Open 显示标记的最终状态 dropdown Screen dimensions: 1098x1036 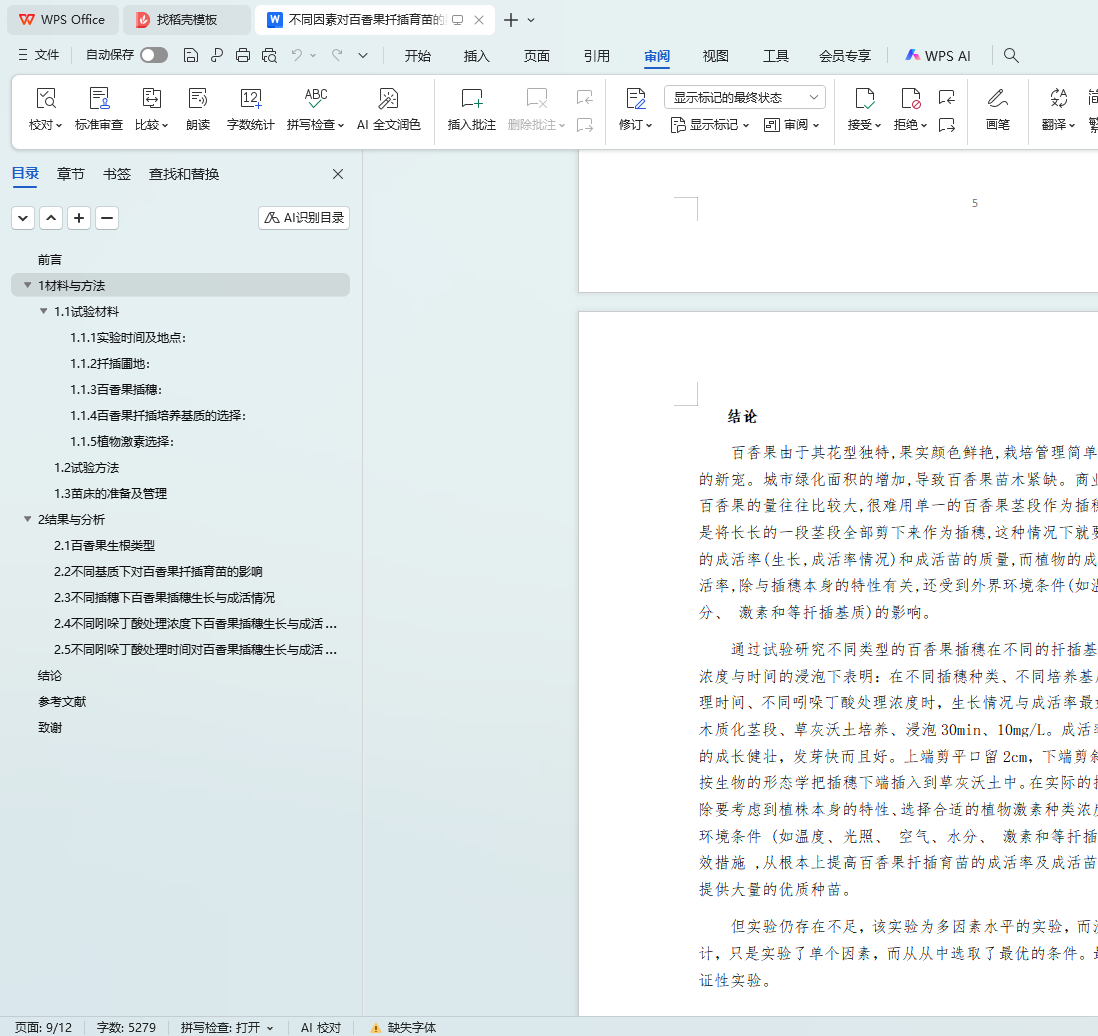pos(744,97)
